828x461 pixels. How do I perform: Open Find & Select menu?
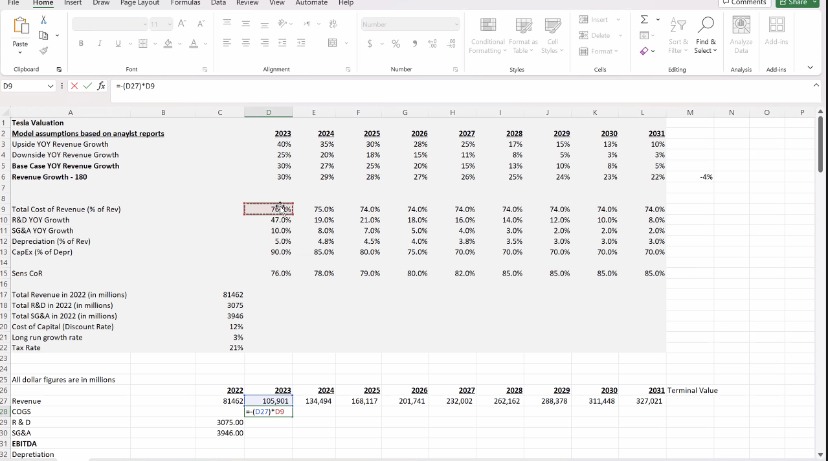click(x=705, y=35)
